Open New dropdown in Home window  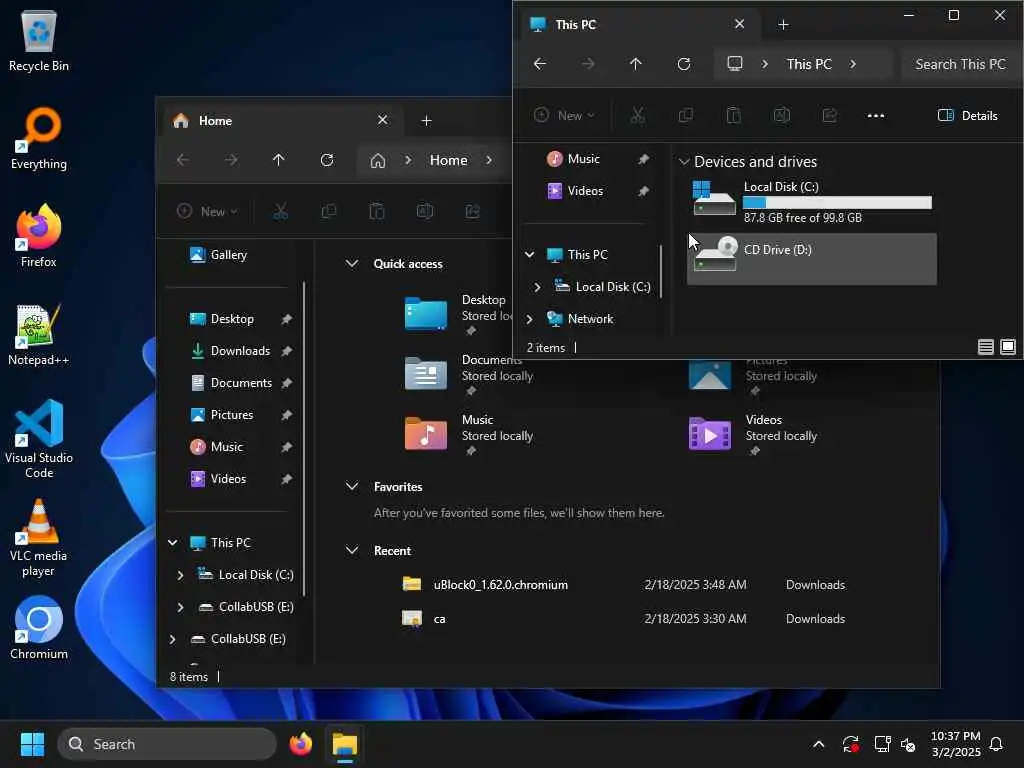point(208,212)
